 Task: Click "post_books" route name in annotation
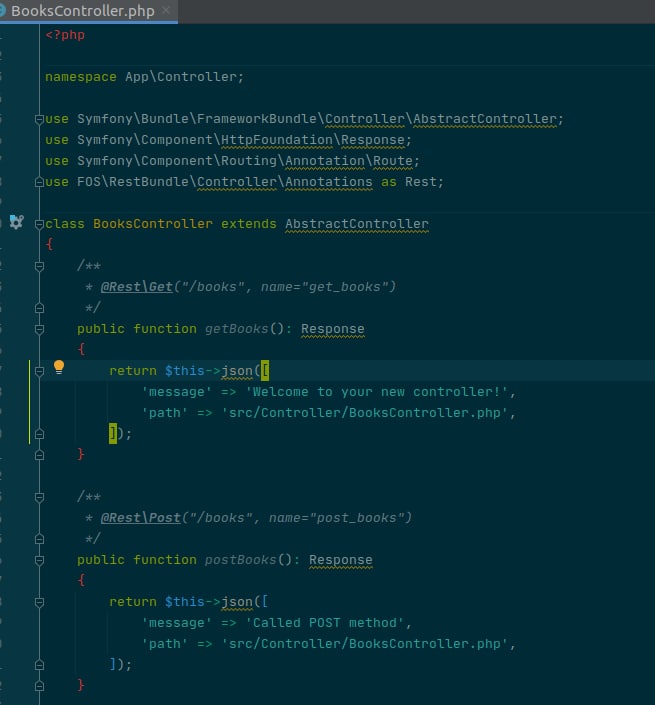(x=356, y=518)
